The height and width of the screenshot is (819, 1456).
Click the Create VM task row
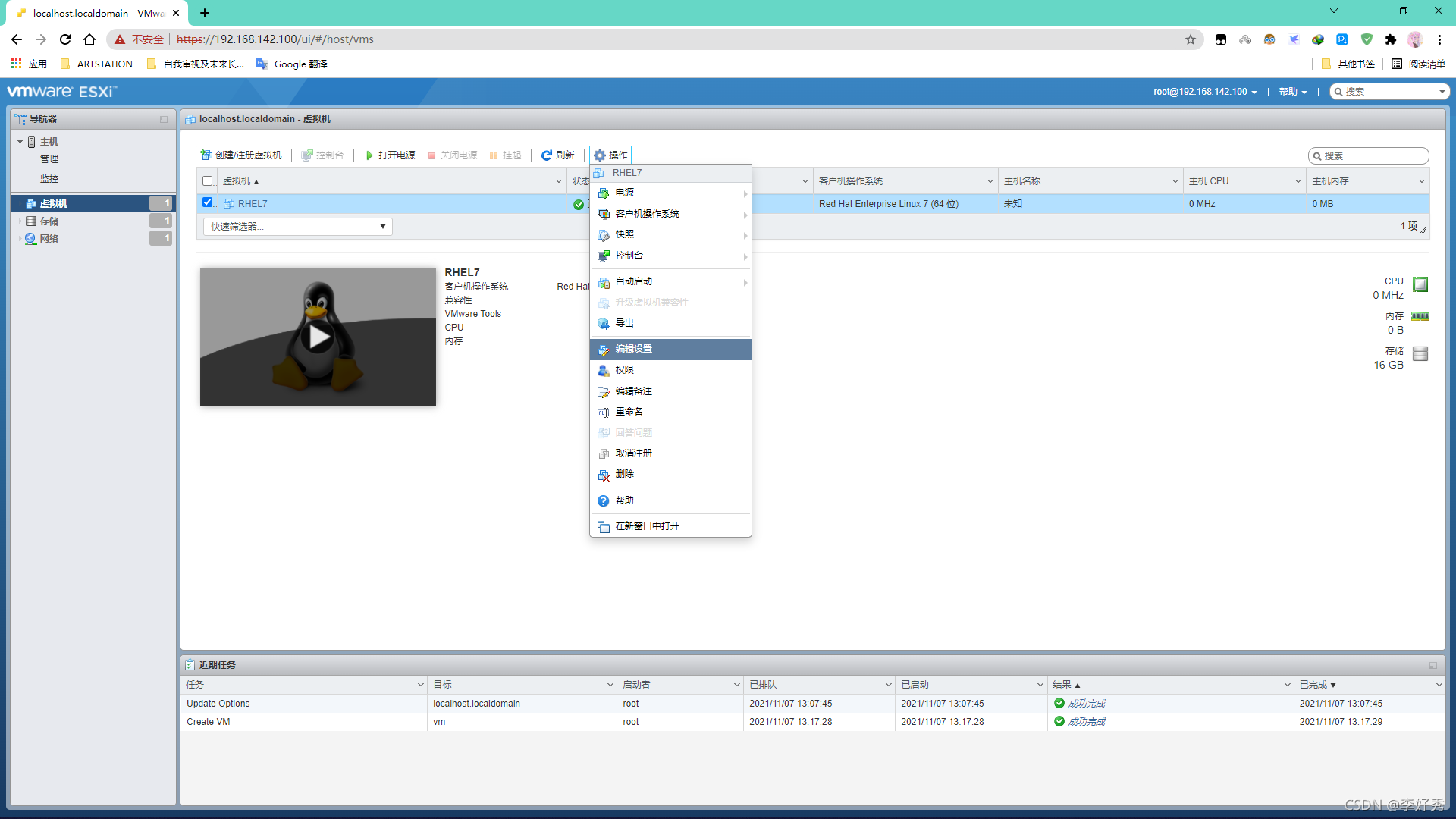pyautogui.click(x=813, y=722)
